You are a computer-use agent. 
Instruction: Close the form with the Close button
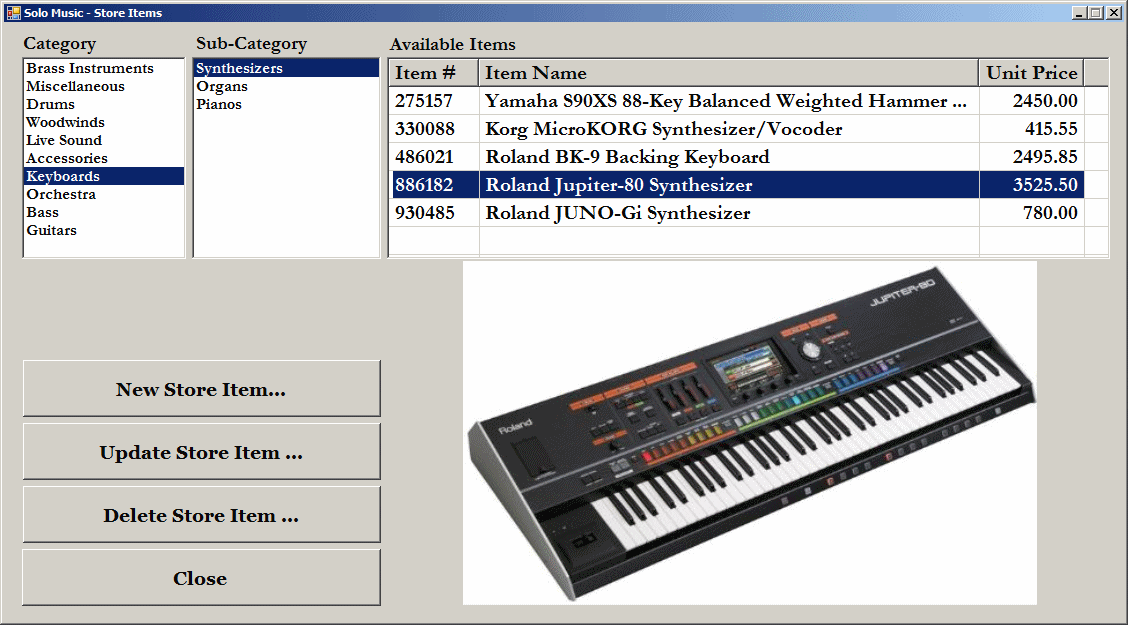click(x=201, y=578)
